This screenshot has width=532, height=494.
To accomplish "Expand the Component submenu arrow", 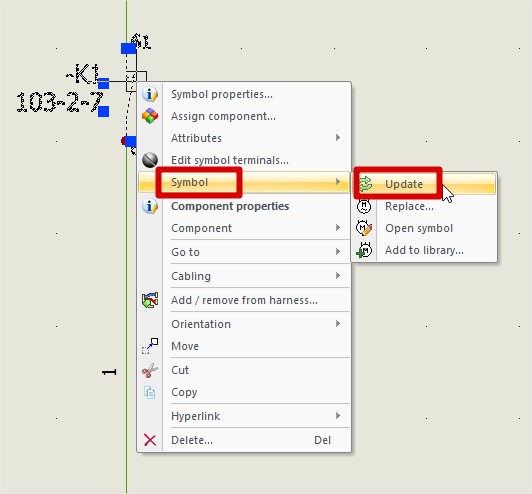I will click(x=338, y=228).
